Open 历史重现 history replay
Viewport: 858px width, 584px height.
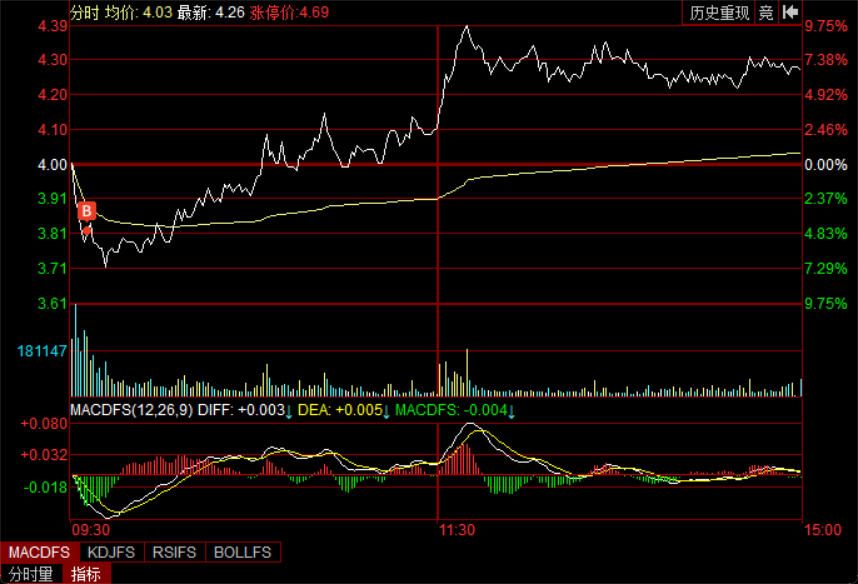pos(718,12)
